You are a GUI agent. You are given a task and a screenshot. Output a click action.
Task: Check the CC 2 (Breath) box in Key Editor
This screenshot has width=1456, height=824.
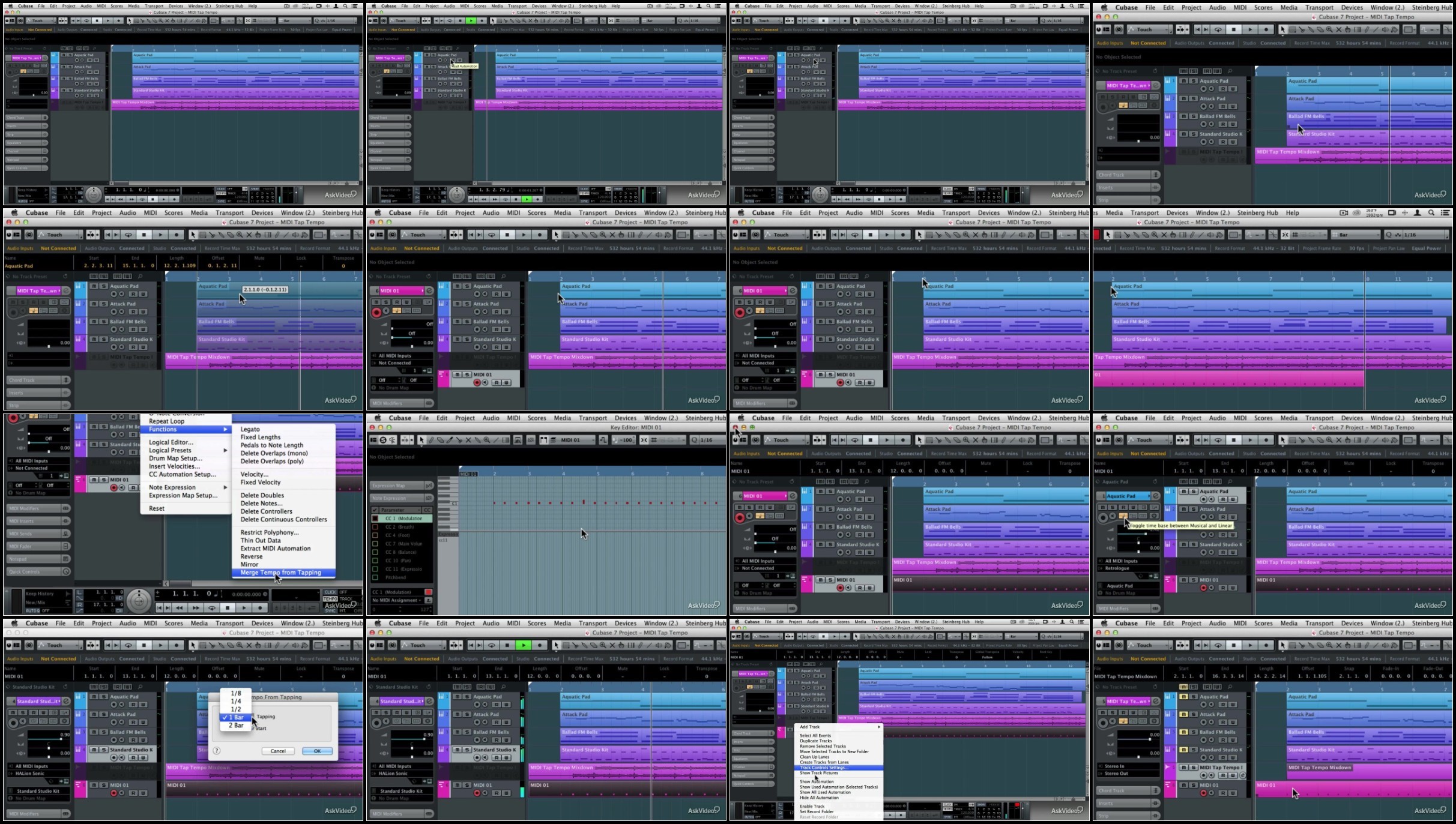click(x=375, y=527)
